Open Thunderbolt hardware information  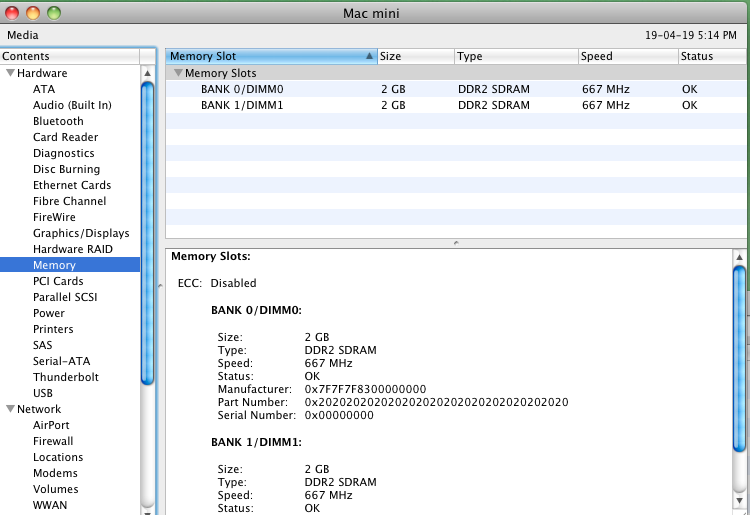point(67,377)
